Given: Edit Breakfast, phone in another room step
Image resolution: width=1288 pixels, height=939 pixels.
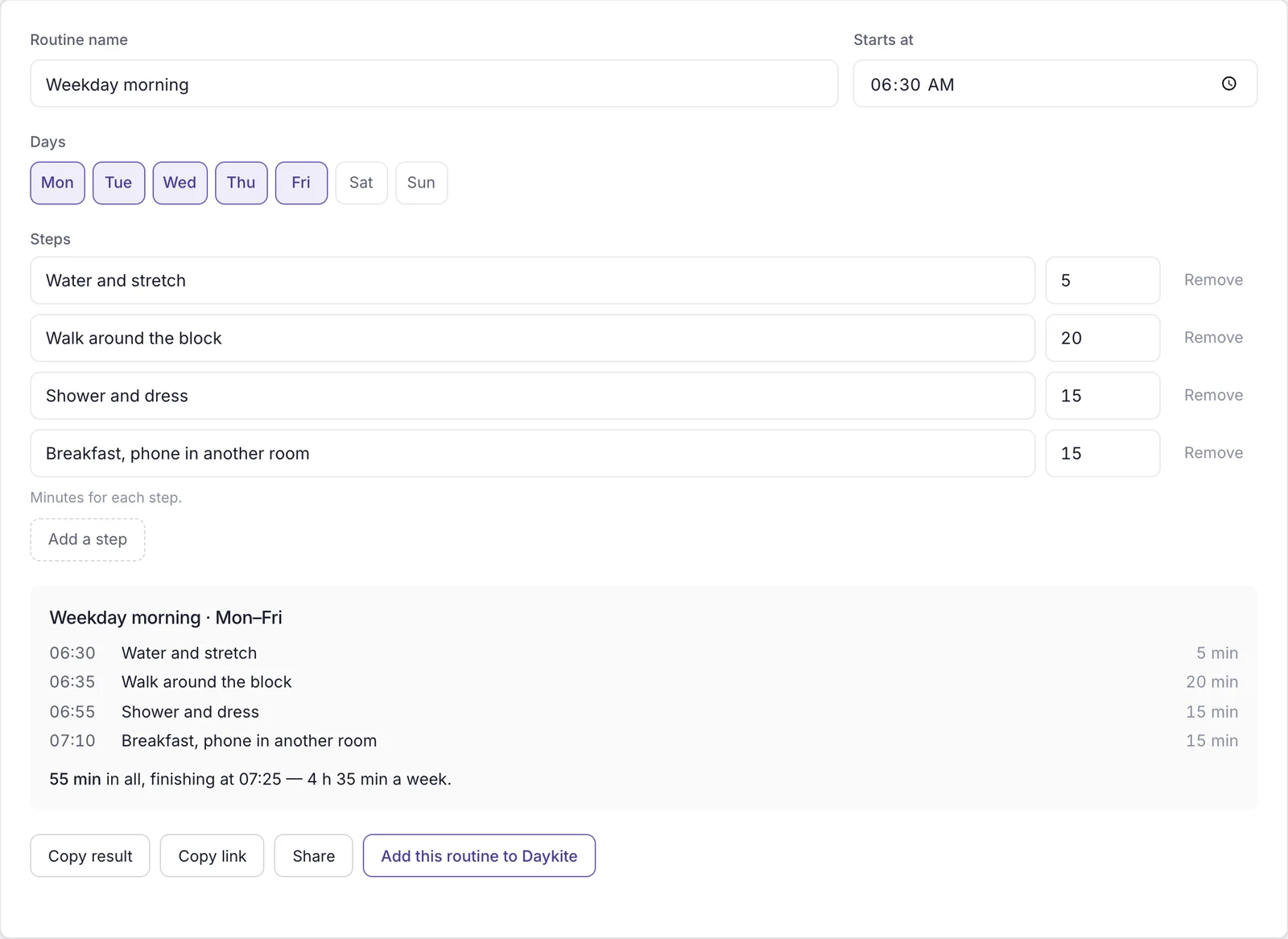Looking at the screenshot, I should pyautogui.click(x=532, y=453).
